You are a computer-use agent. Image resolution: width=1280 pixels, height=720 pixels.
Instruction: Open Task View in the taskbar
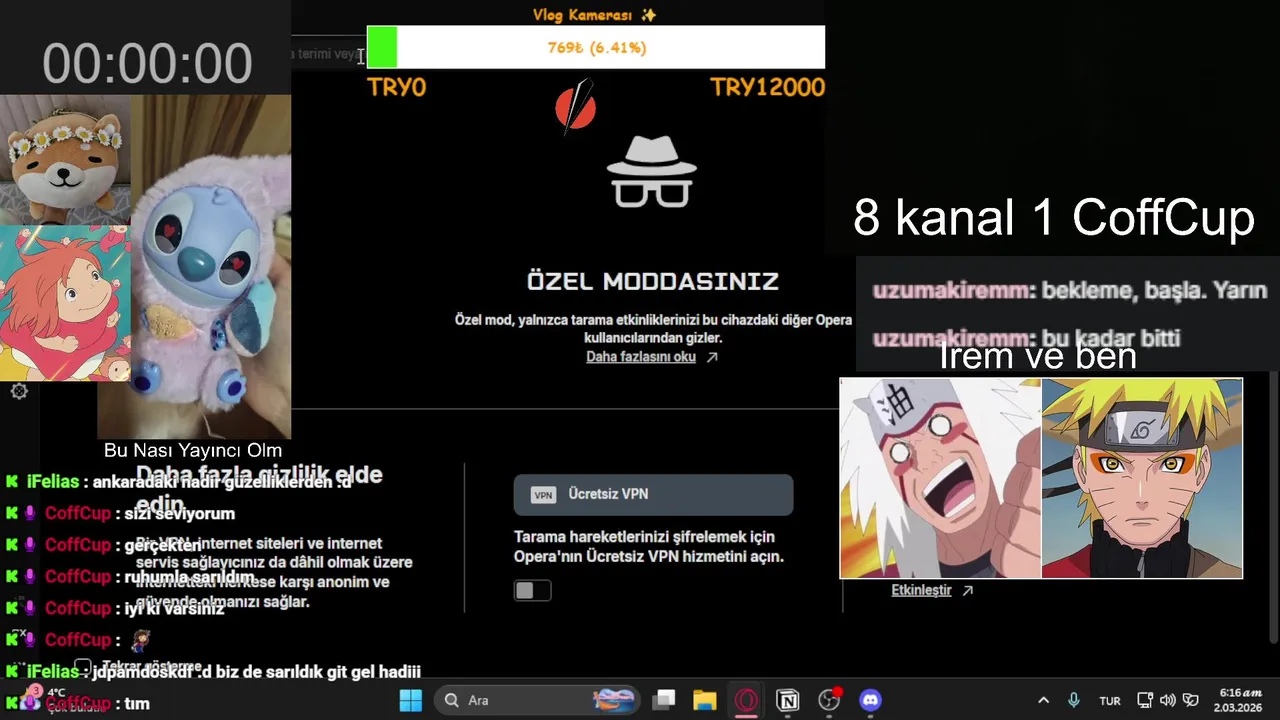click(x=664, y=700)
